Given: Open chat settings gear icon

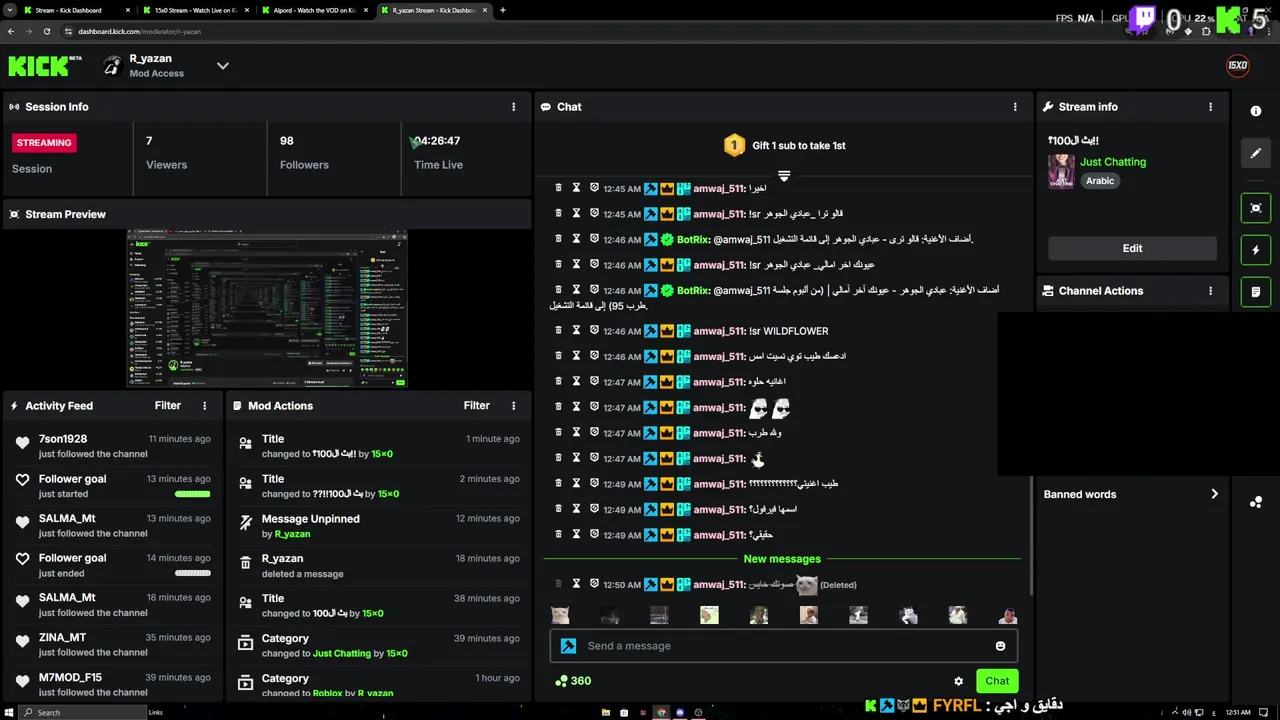Looking at the screenshot, I should pyautogui.click(x=958, y=681).
